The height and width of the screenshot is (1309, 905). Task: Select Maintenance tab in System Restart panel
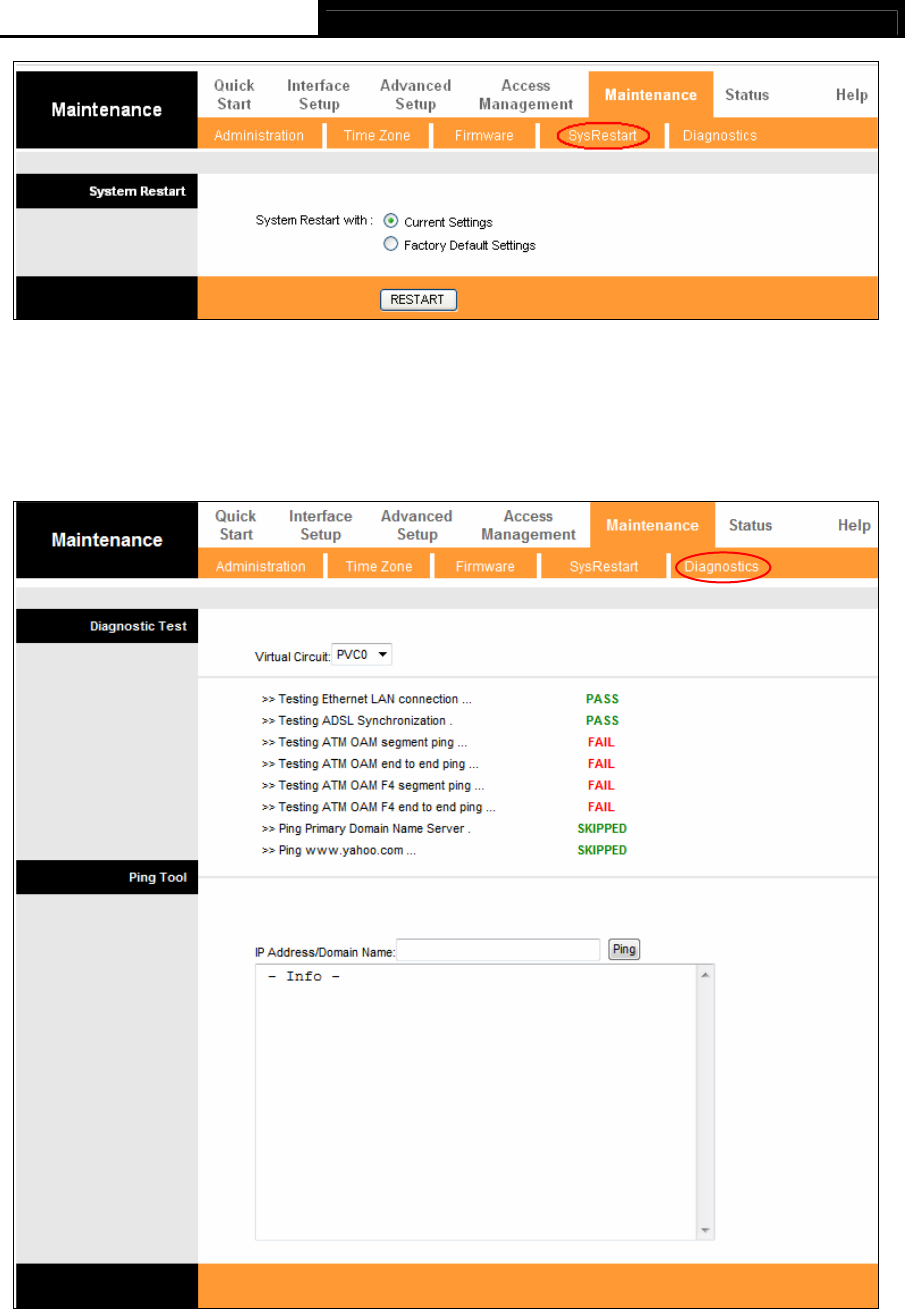pos(651,95)
